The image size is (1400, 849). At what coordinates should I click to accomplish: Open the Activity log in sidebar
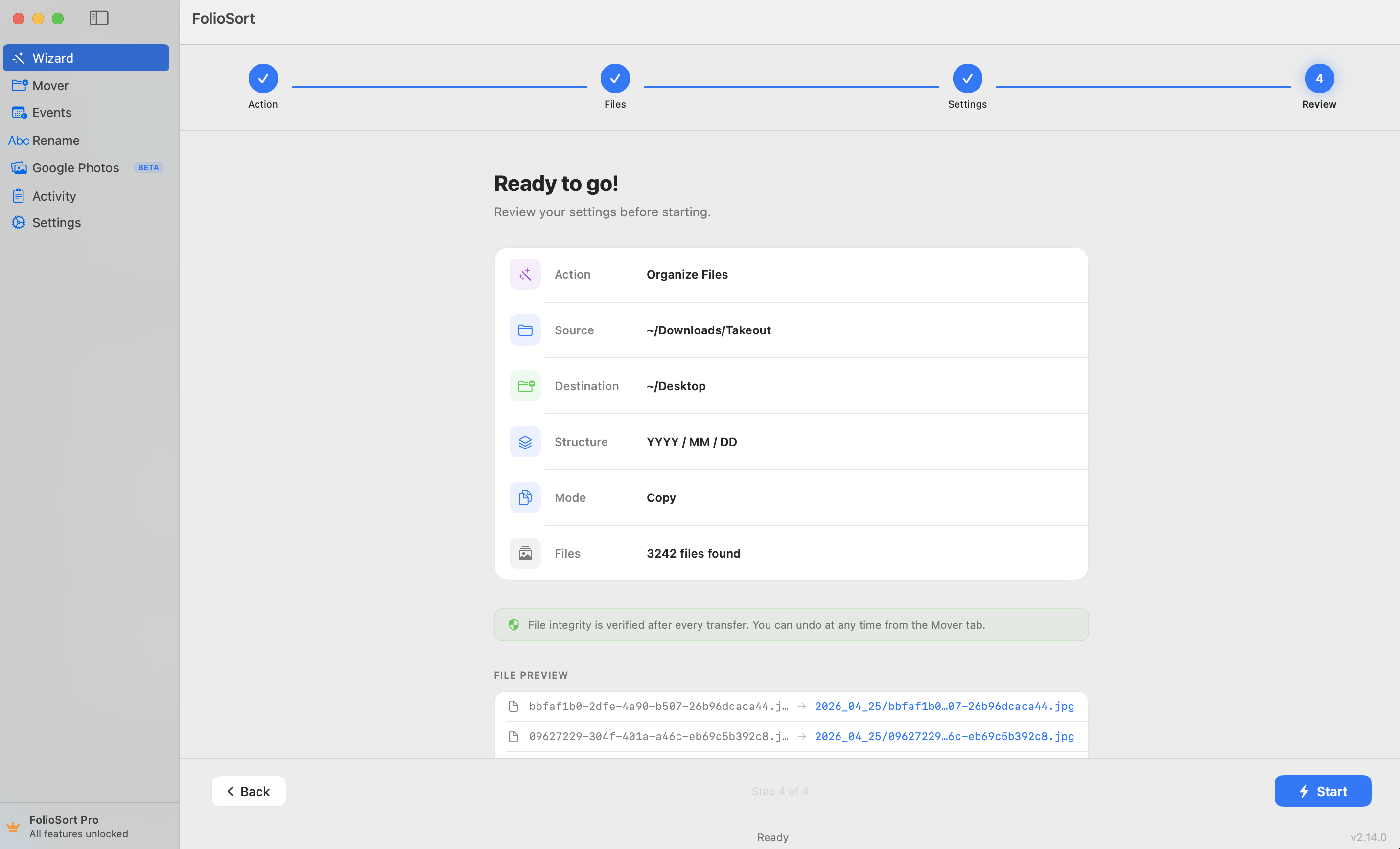[x=86, y=196]
